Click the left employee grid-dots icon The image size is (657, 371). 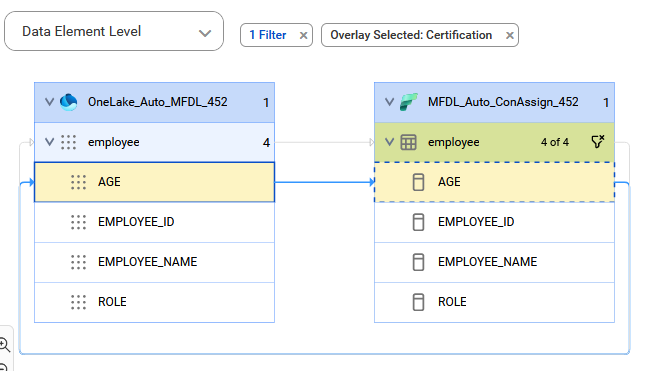pos(69,142)
